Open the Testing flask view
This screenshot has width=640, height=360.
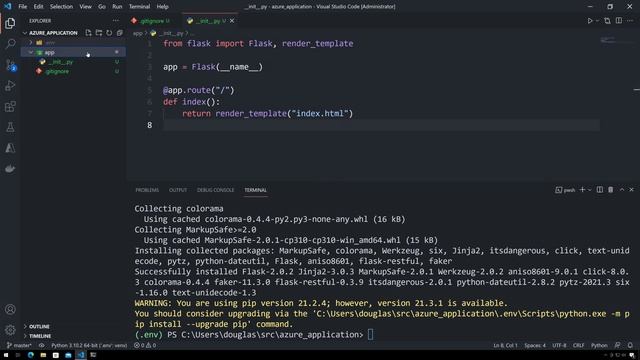[10, 127]
